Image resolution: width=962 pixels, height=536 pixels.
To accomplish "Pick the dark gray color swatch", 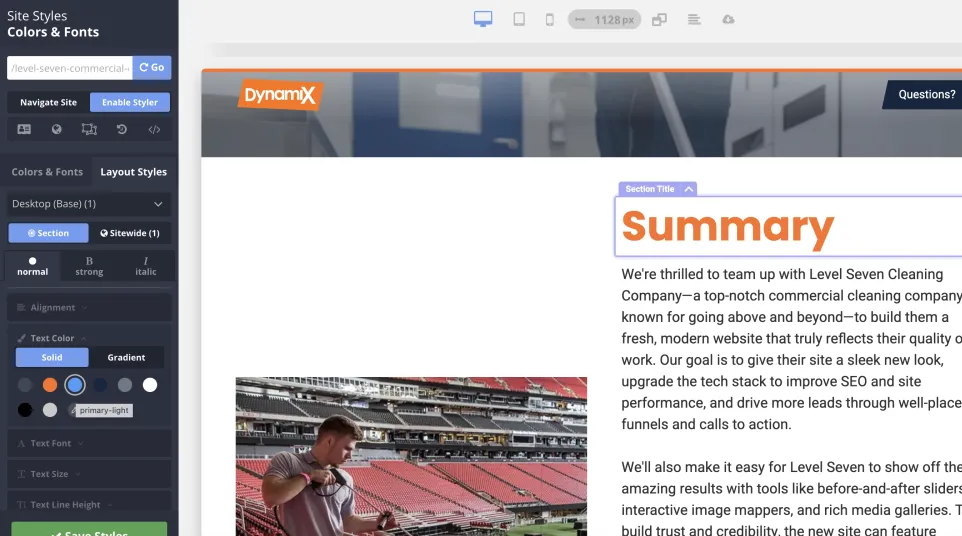I will pos(25,385).
